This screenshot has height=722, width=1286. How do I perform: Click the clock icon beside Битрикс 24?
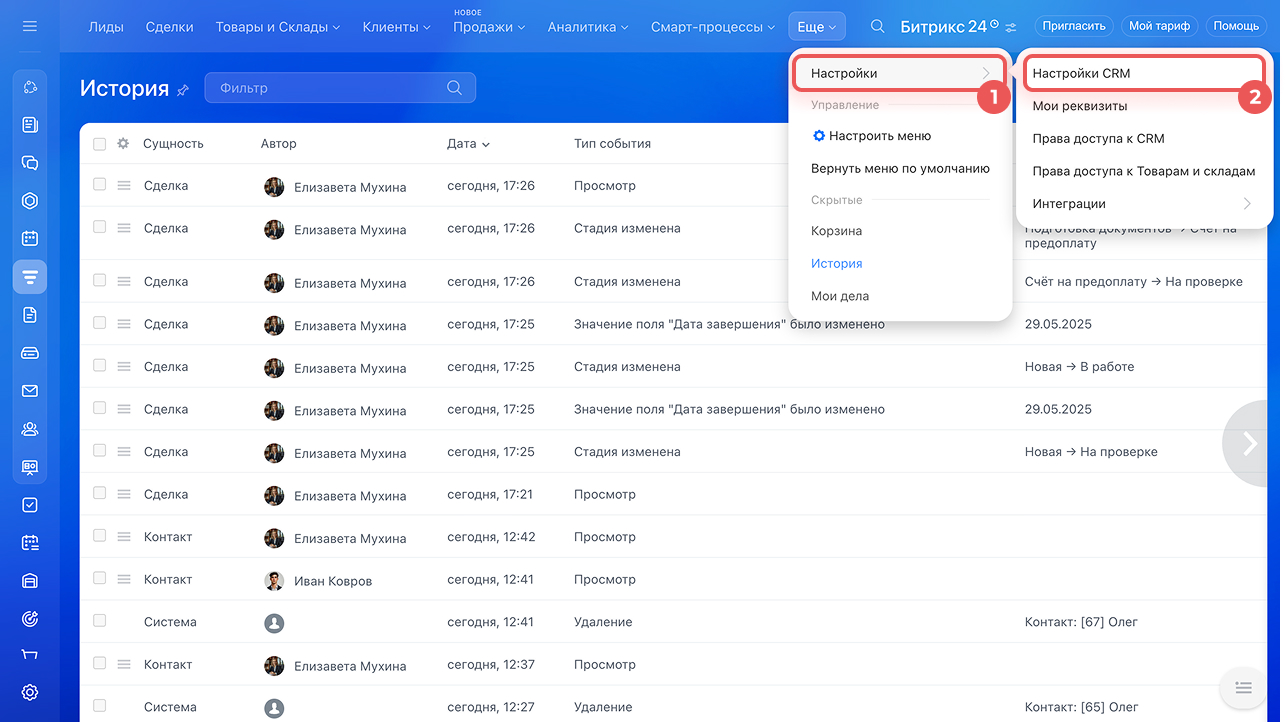[994, 23]
